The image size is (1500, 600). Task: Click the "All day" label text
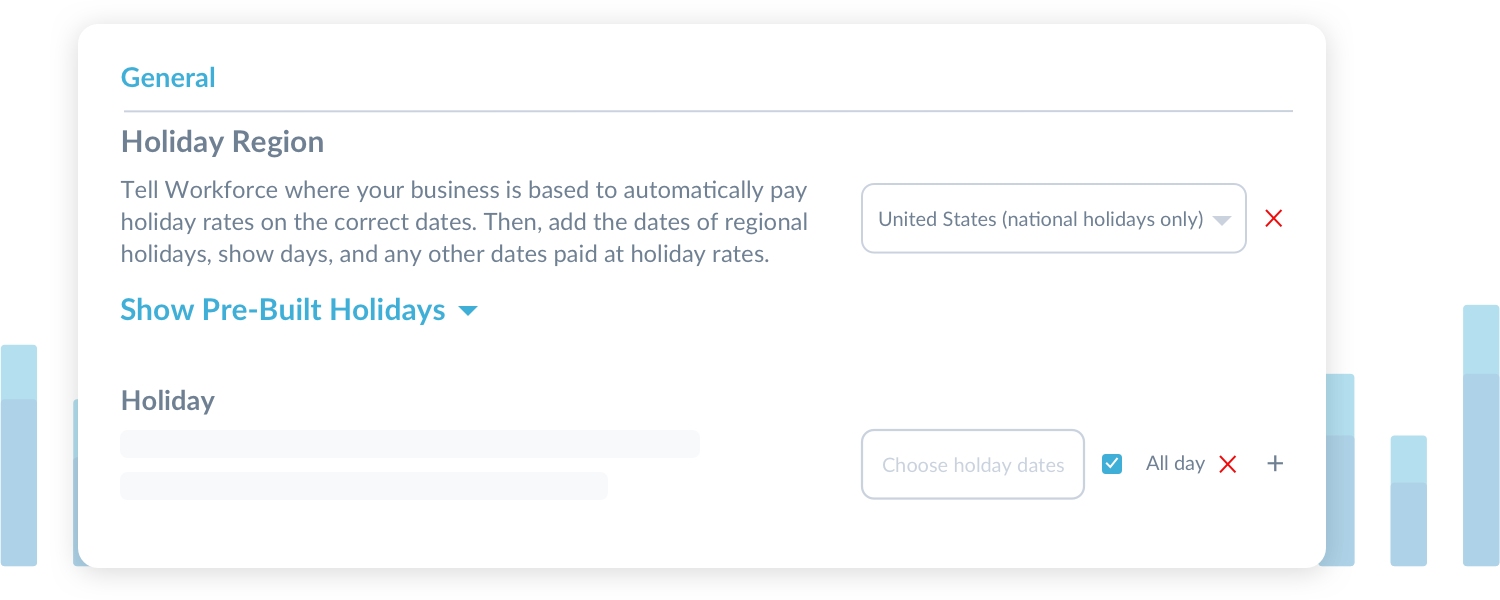tap(1175, 464)
